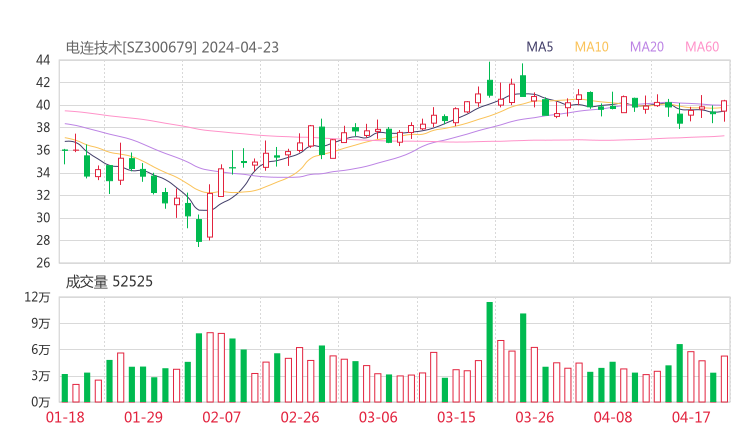Click the 02-26 date label
Viewport: 740px width, 440px height.
[x=300, y=417]
